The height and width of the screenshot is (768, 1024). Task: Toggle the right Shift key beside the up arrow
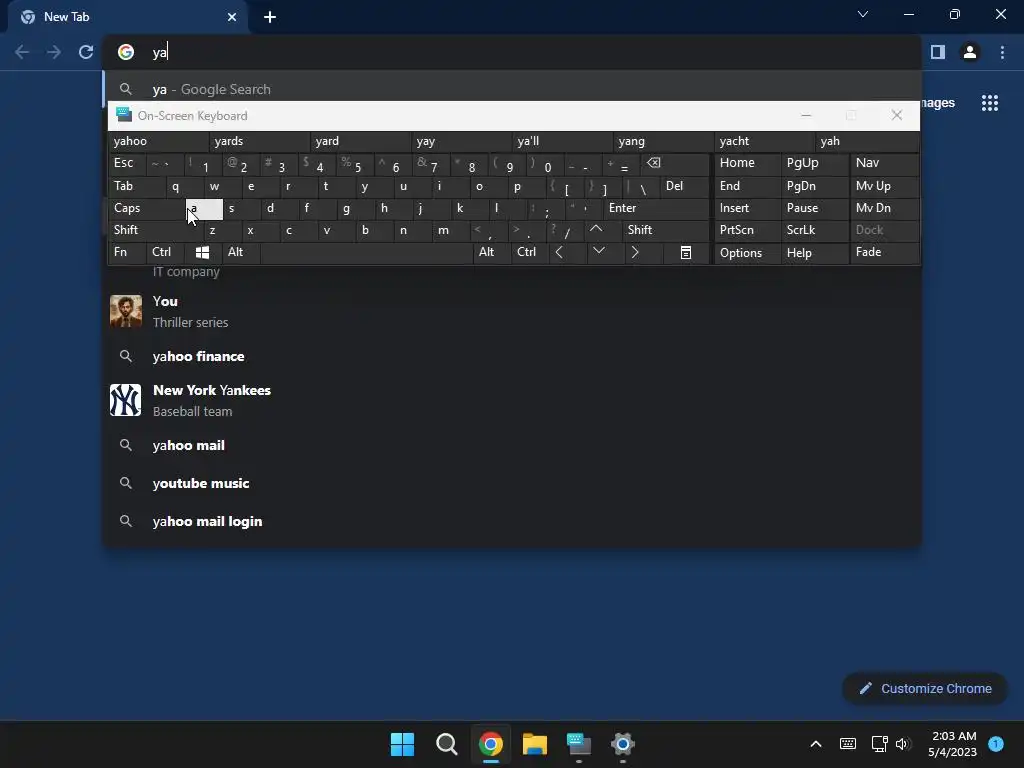666,230
